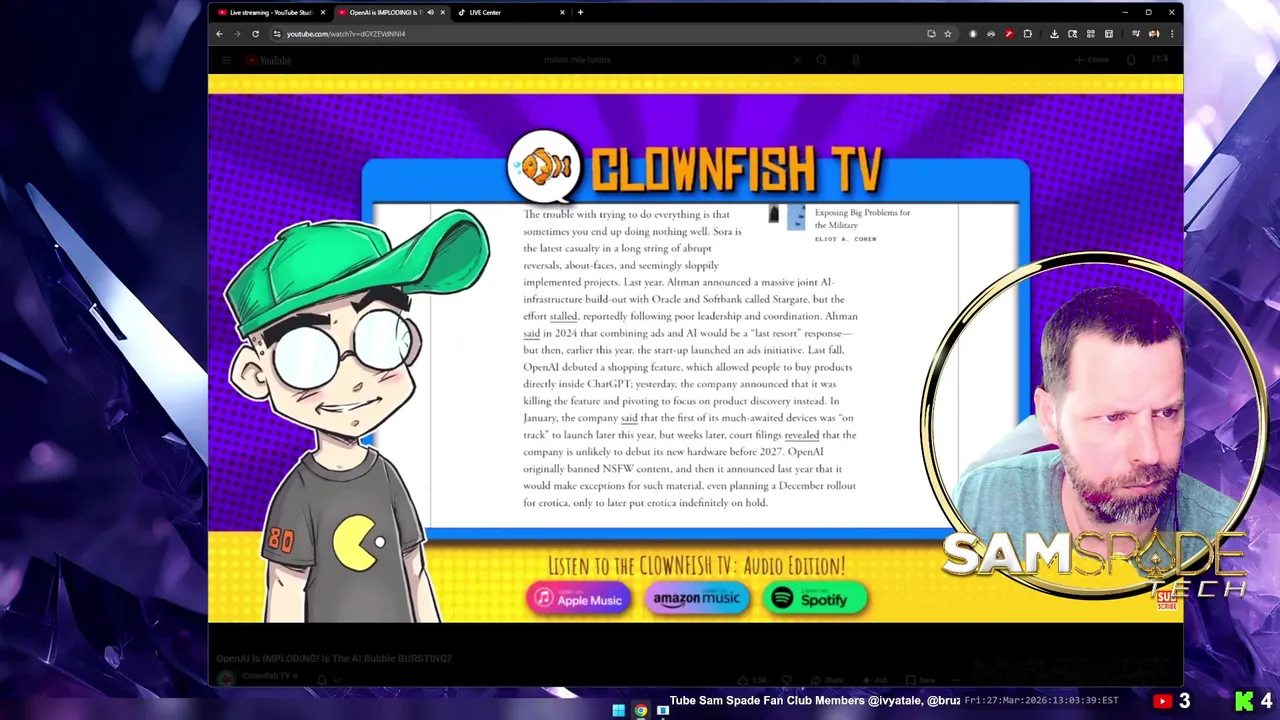
Task: Open Google Chrome from the taskbar
Action: click(x=640, y=711)
